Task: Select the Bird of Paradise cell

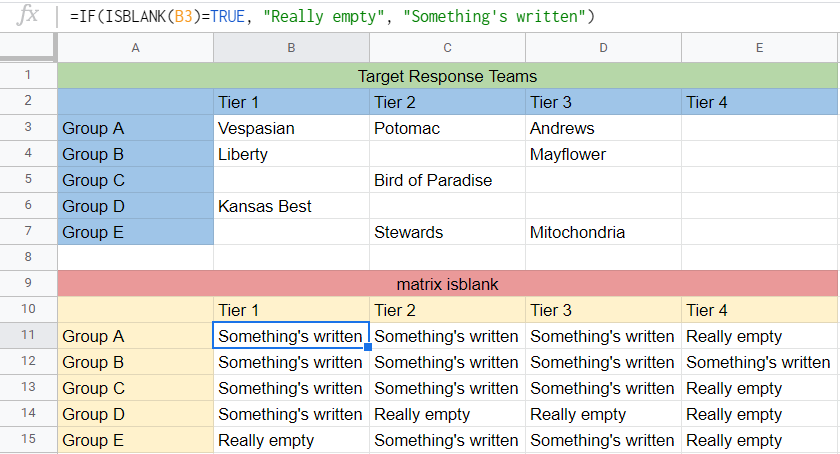Action: pos(447,180)
